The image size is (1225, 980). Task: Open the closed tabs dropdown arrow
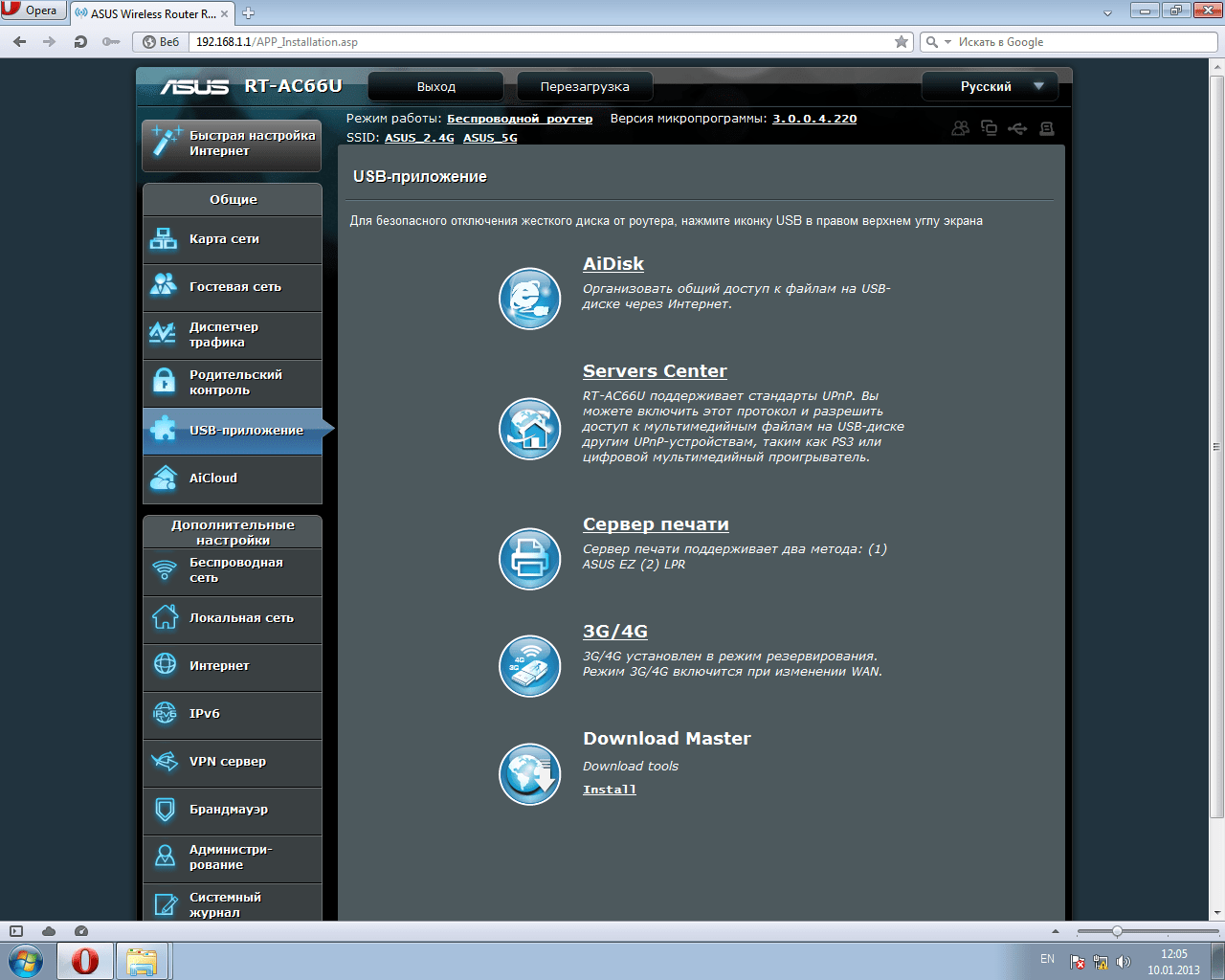coord(1108,13)
